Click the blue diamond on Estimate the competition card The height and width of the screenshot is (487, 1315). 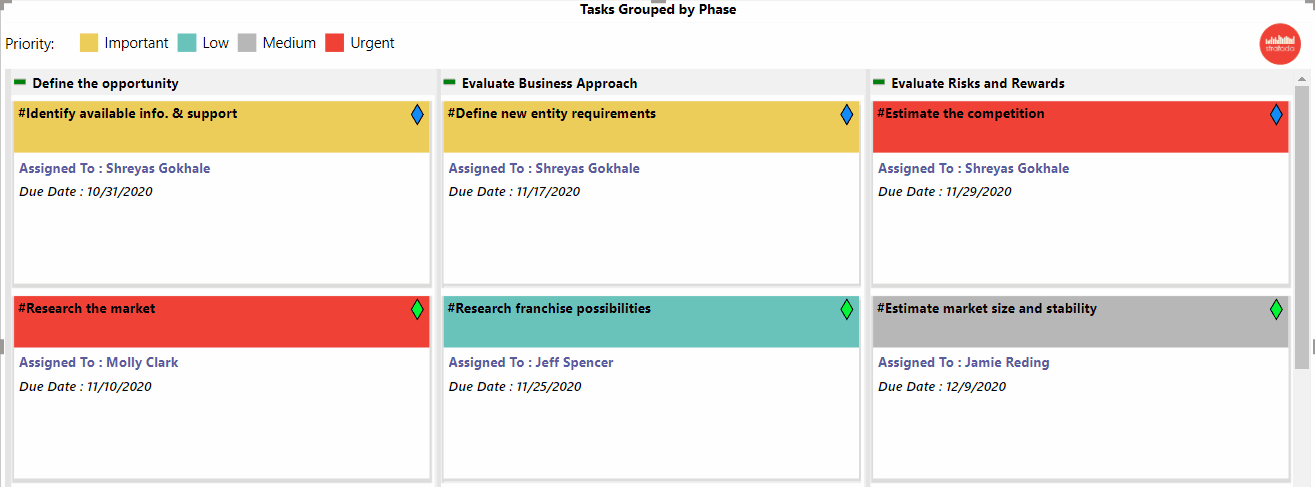pos(1276,115)
